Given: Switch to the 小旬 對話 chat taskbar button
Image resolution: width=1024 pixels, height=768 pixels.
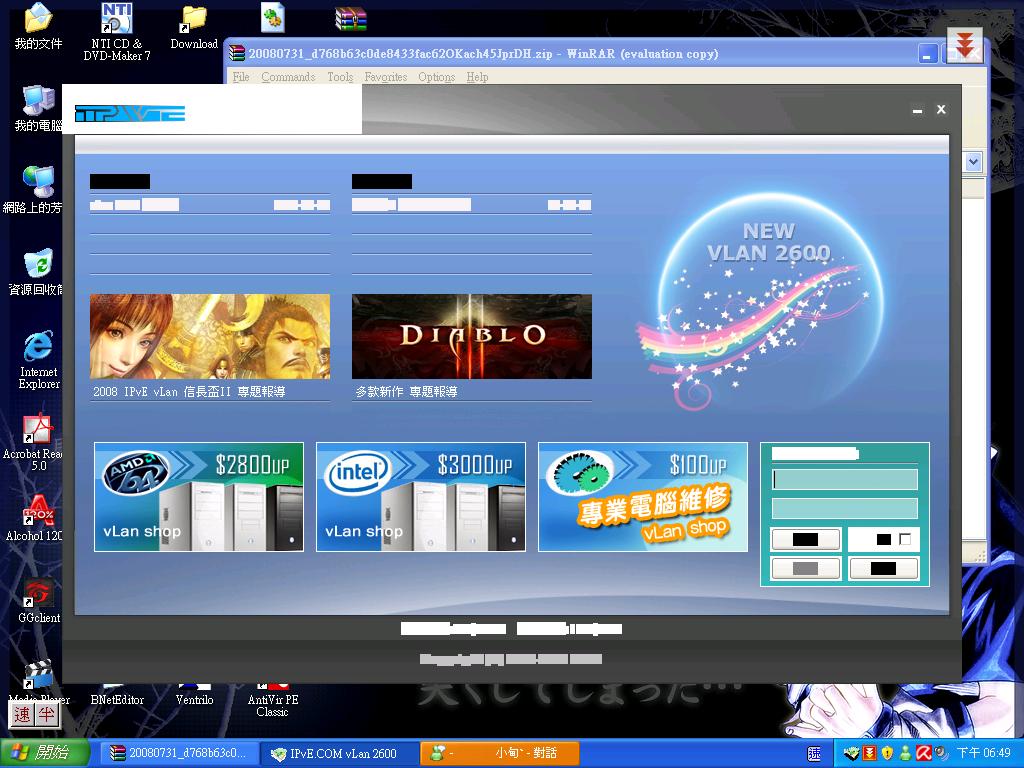Looking at the screenshot, I should point(500,754).
